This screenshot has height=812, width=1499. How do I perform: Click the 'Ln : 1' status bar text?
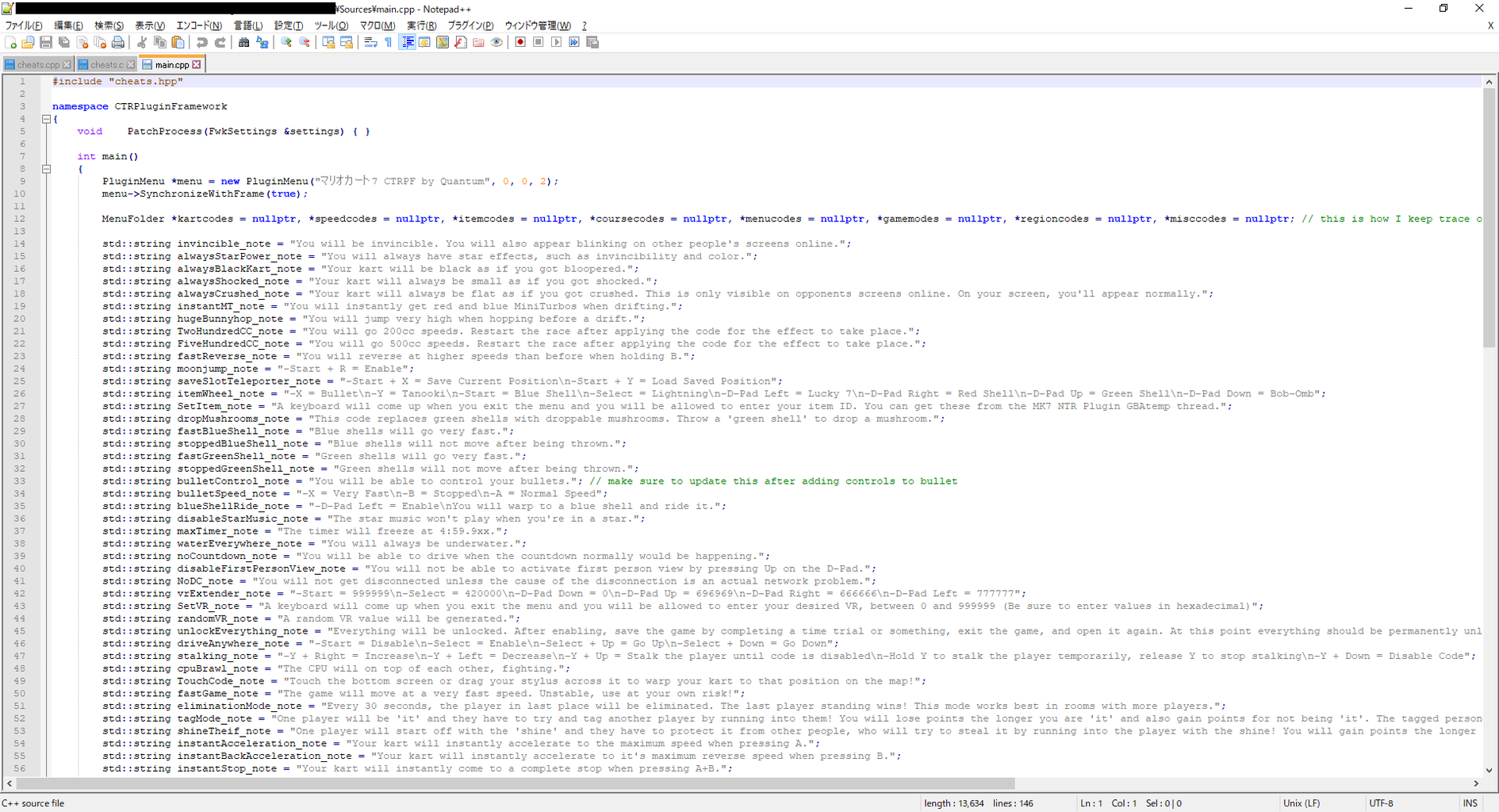click(x=1091, y=803)
